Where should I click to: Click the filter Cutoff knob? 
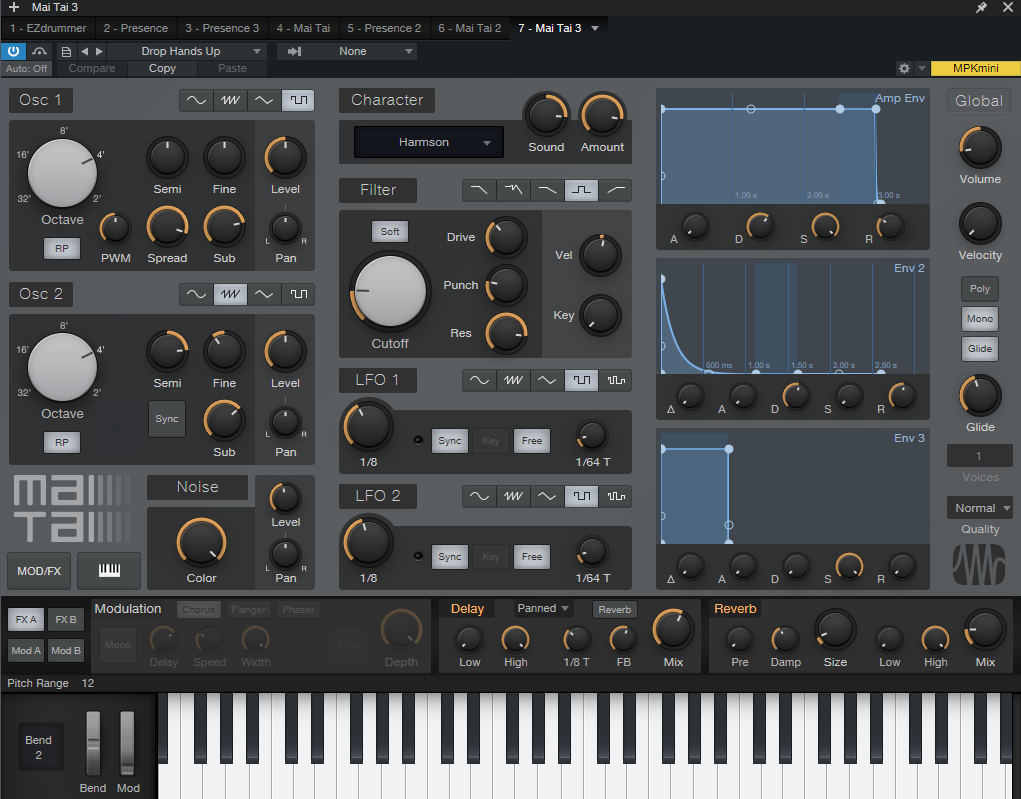390,291
